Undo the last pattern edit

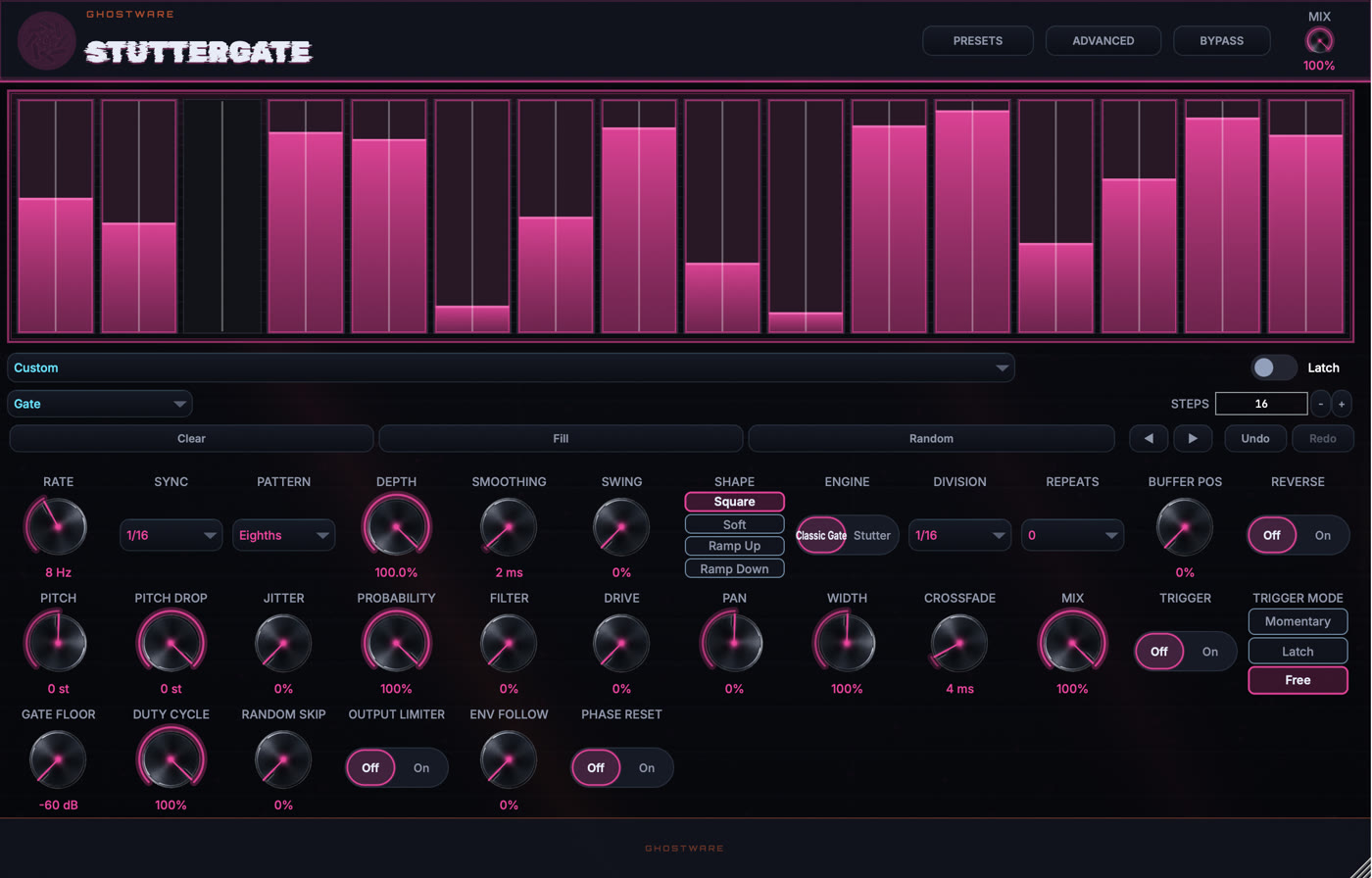point(1255,438)
